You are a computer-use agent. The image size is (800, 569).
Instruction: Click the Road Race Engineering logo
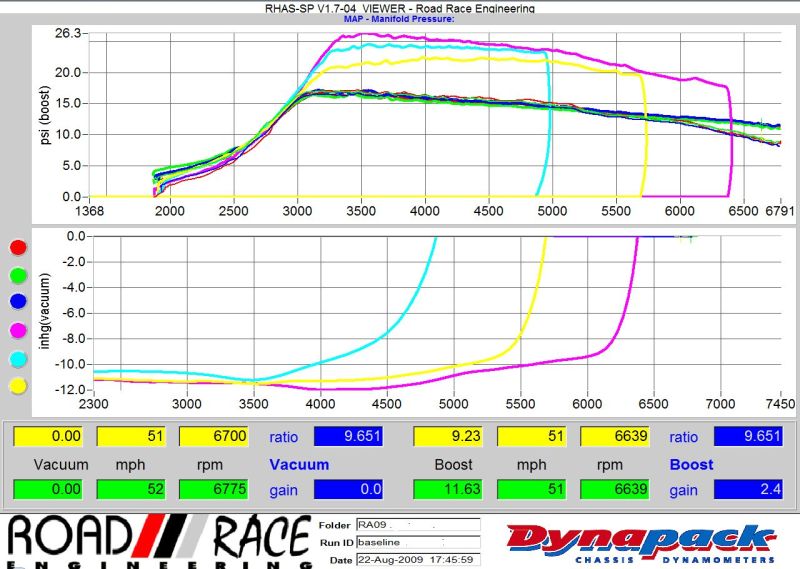(x=158, y=541)
